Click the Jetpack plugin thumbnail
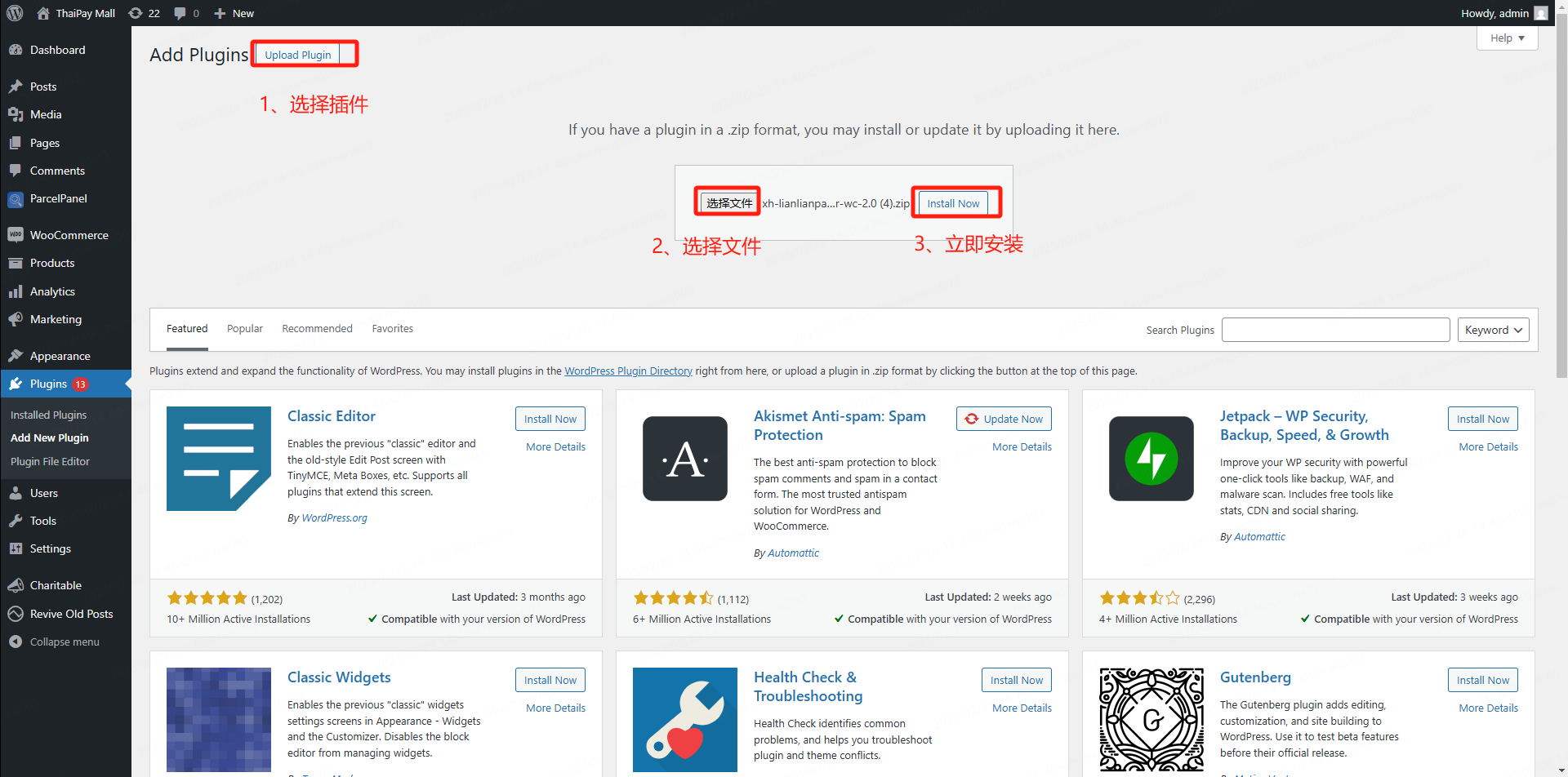 coord(1151,459)
